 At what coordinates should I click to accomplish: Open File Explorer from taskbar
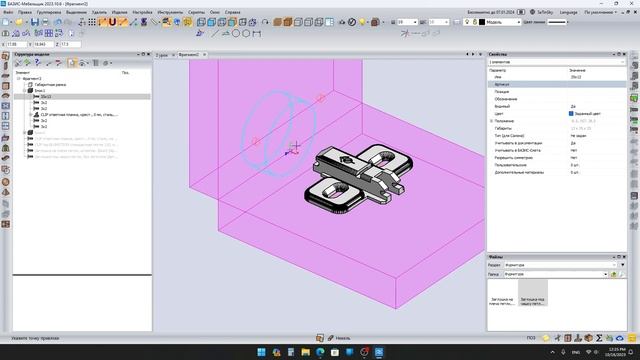click(x=305, y=352)
